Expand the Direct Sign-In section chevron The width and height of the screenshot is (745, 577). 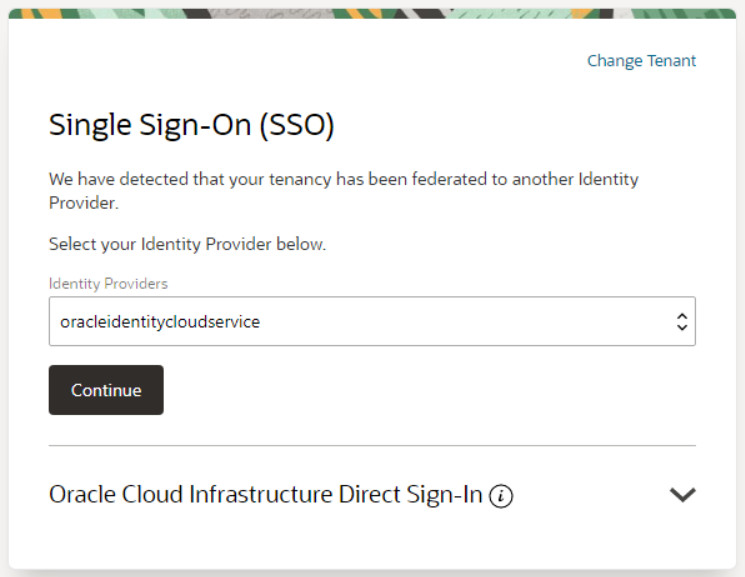(x=682, y=494)
